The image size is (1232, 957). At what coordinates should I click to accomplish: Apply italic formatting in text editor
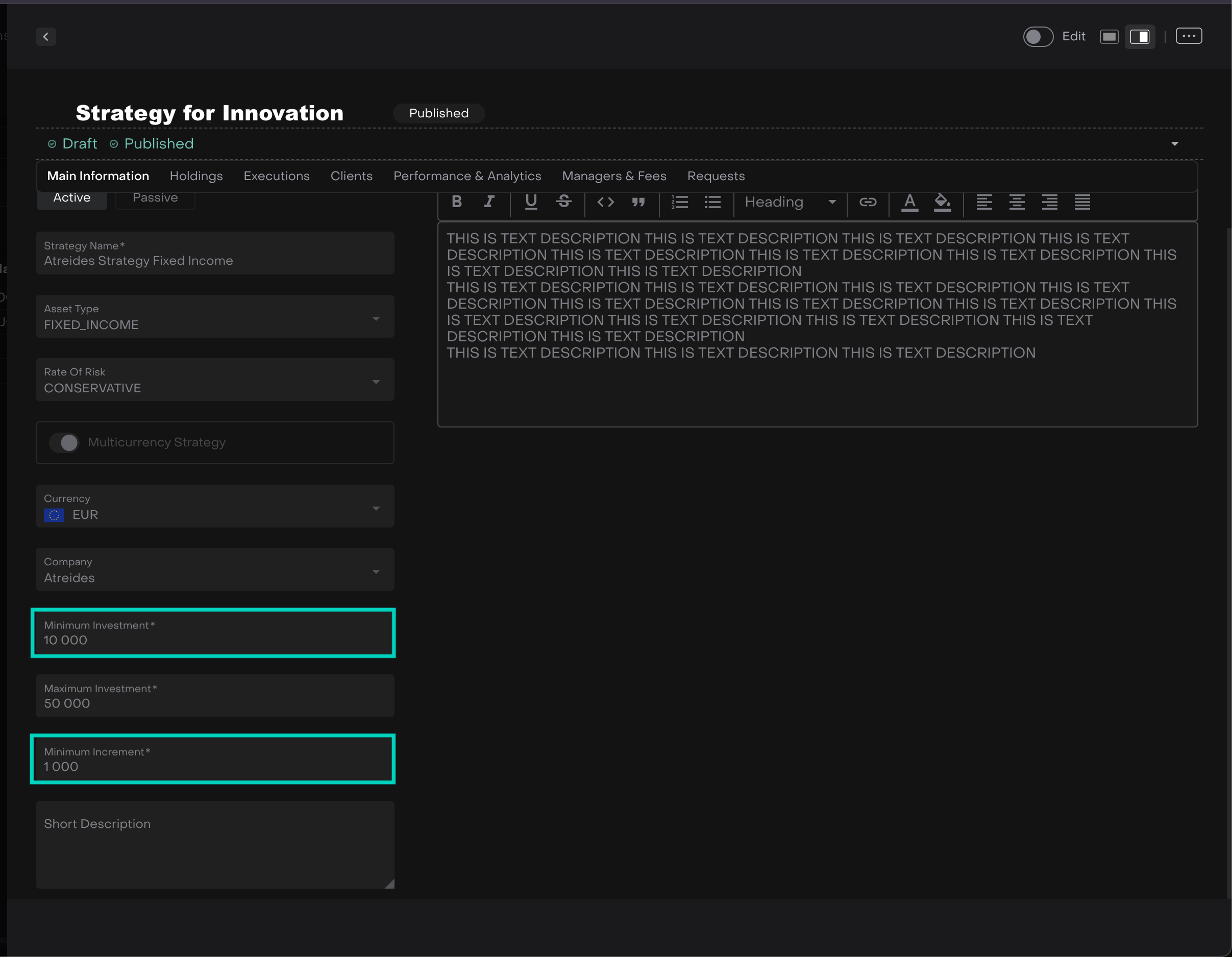pyautogui.click(x=489, y=202)
